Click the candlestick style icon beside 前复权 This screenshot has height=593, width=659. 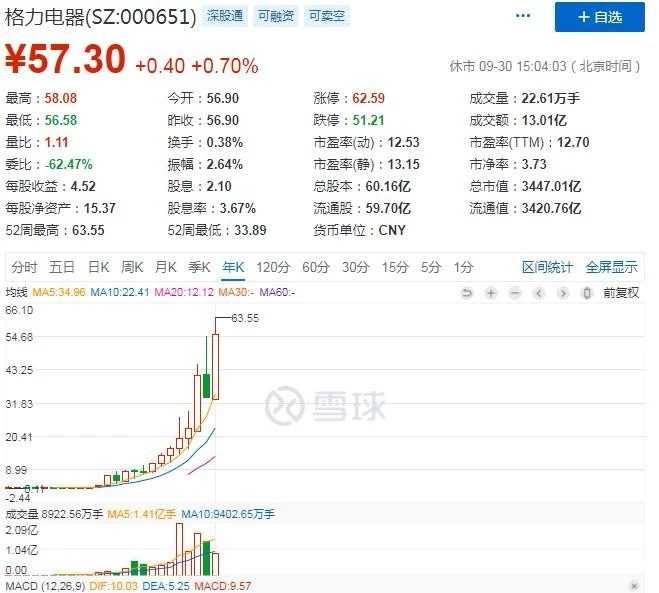coord(587,293)
